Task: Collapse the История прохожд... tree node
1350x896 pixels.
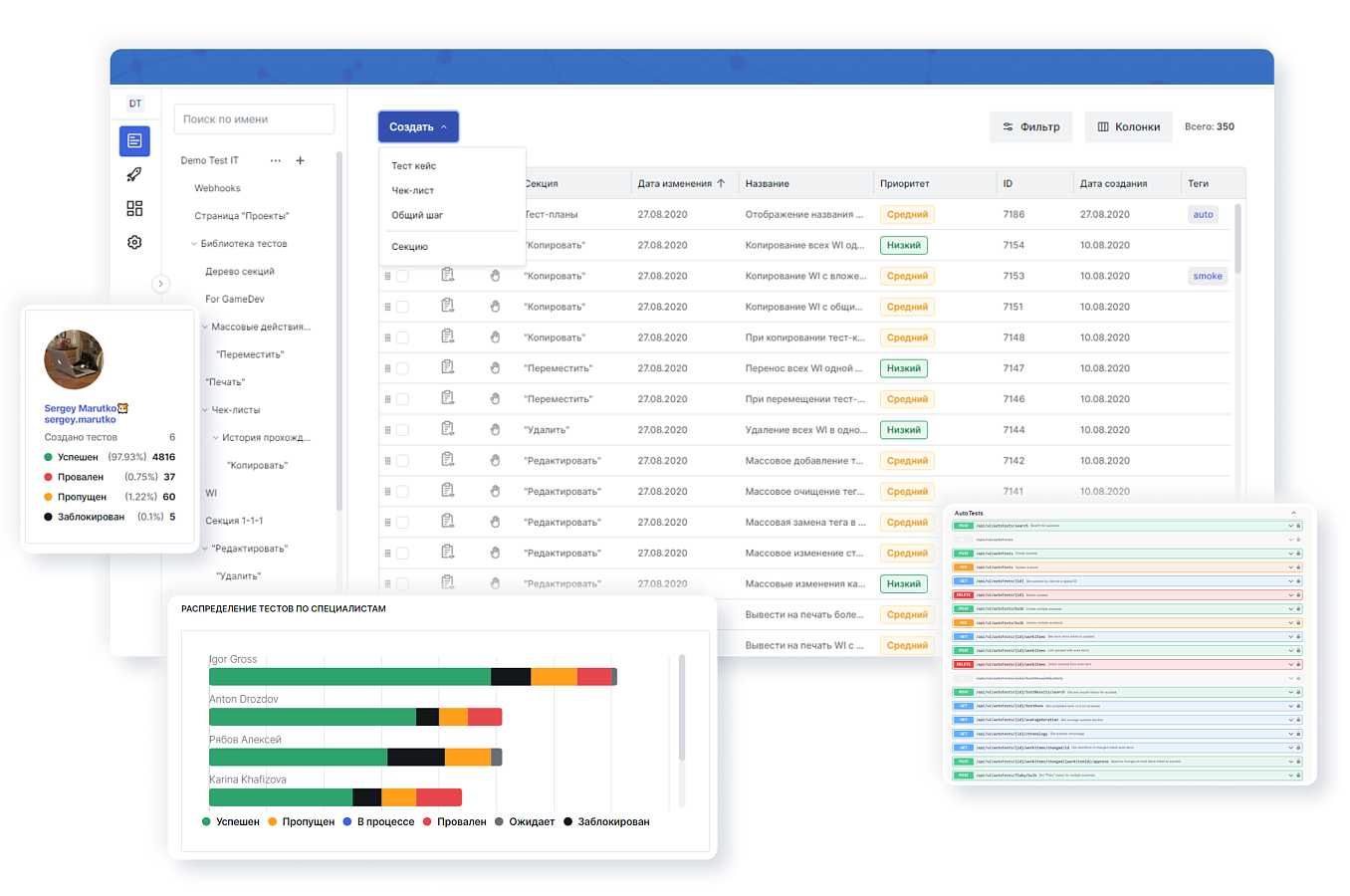Action: pos(216,438)
